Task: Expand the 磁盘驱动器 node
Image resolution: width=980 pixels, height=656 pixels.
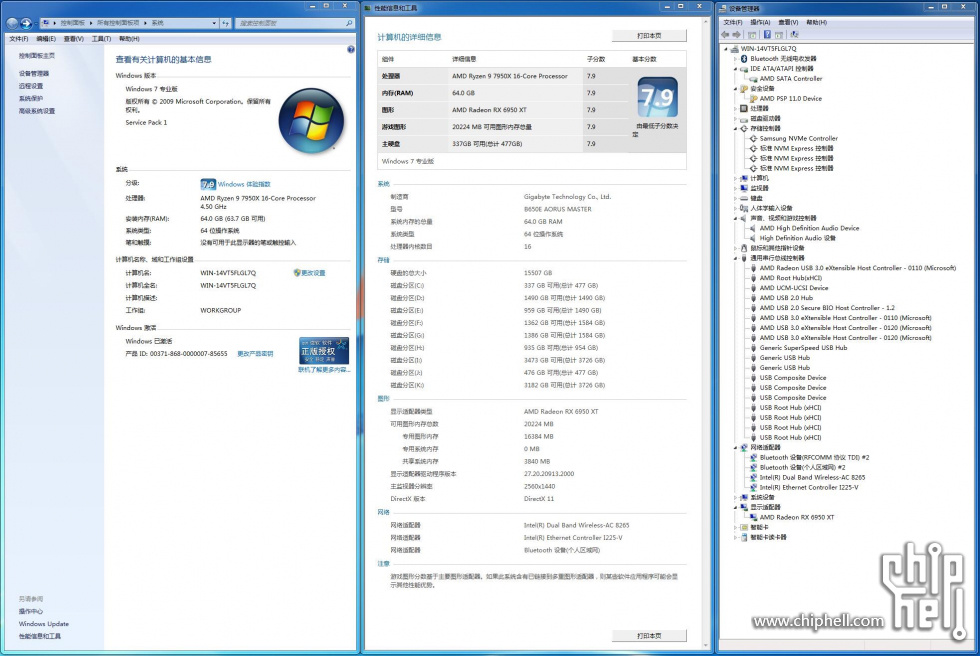Action: (736, 119)
